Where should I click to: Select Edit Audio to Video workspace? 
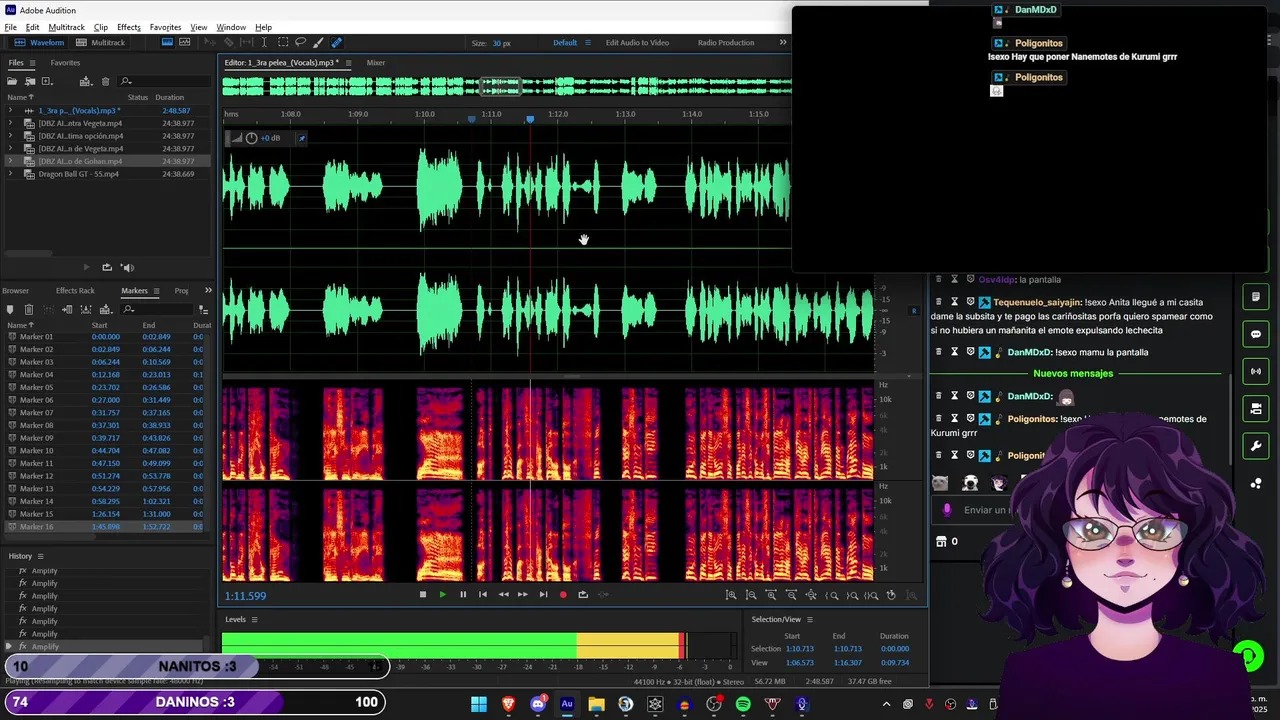637,42
